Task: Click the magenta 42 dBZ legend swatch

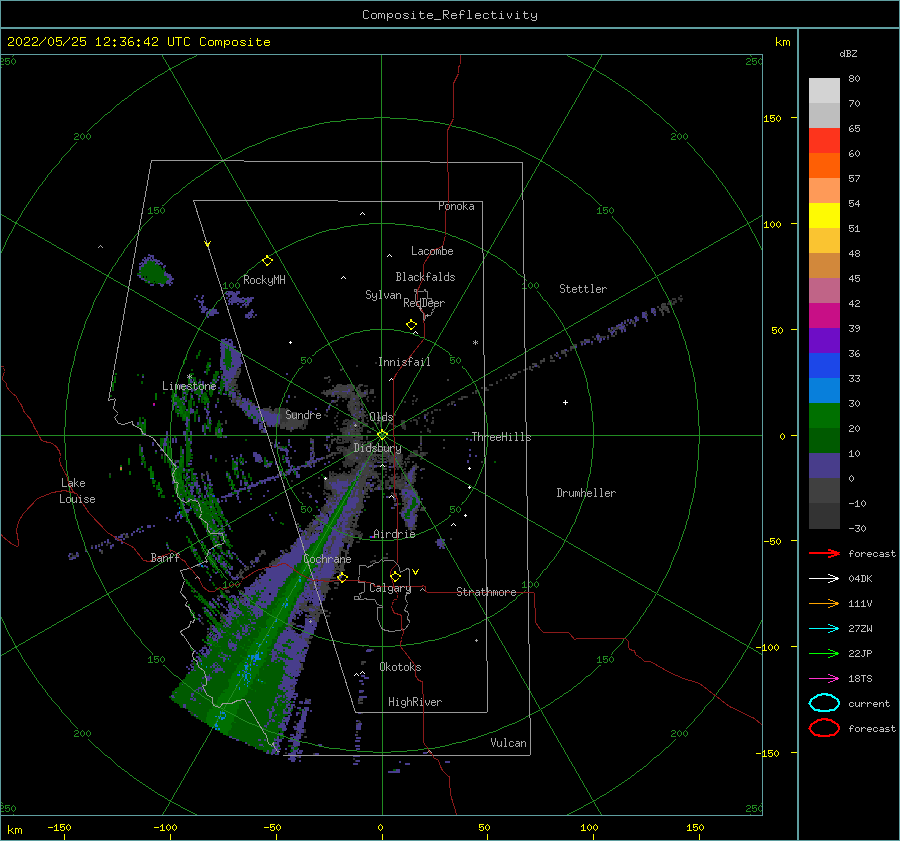Action: click(x=824, y=315)
